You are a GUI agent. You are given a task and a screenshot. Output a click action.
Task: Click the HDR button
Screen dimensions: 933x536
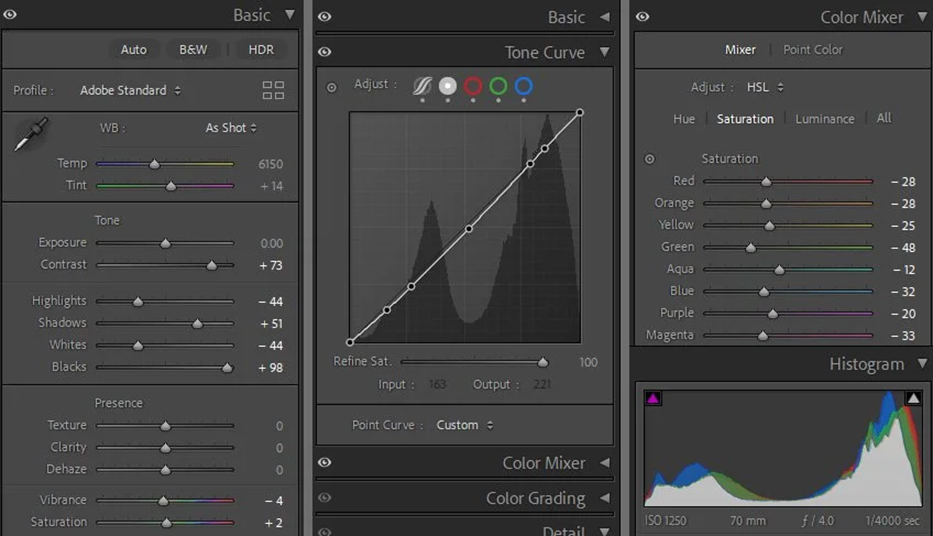click(x=261, y=50)
